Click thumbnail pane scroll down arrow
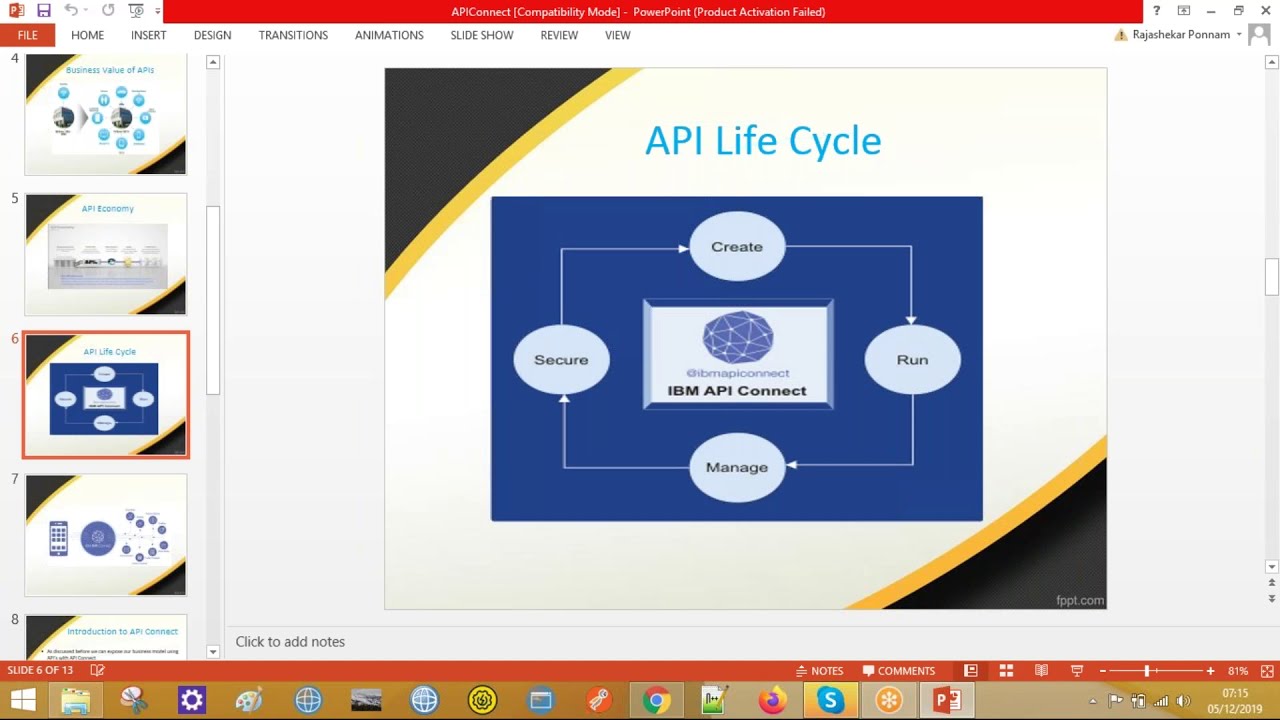 (212, 652)
